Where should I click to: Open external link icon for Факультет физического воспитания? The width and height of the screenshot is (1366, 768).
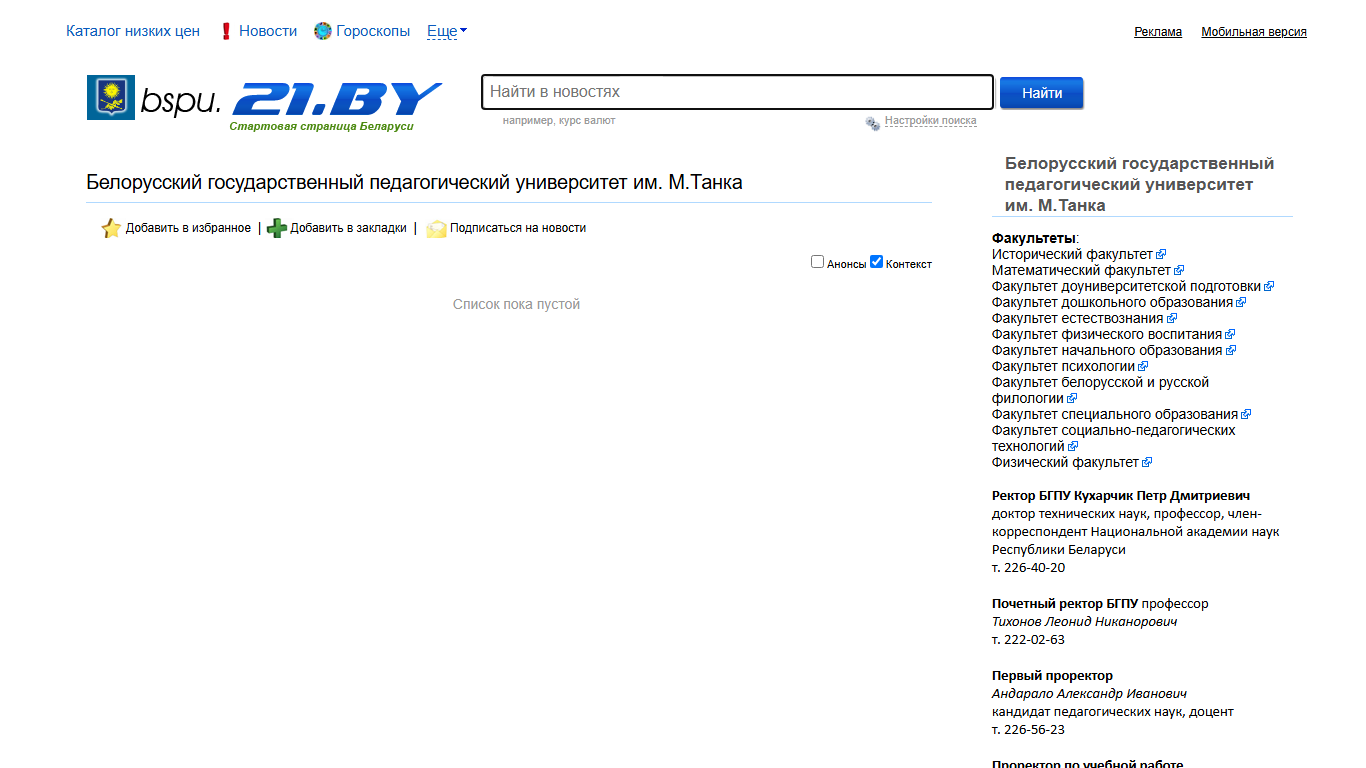click(1230, 334)
